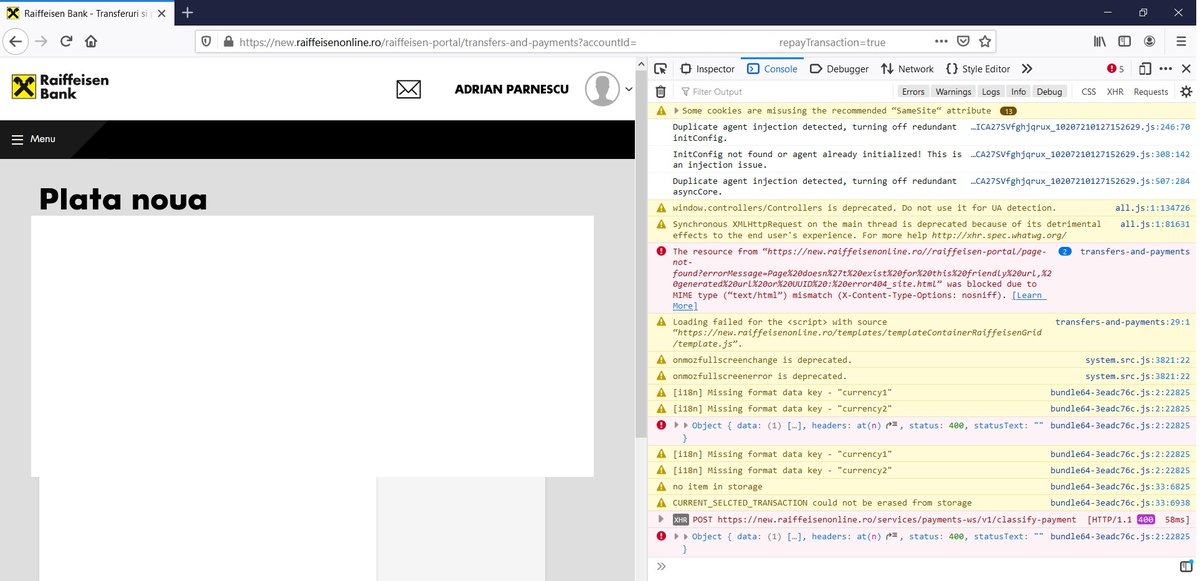Viewport: 1200px width, 581px height.
Task: Open the user avatar profile picture
Action: (603, 89)
